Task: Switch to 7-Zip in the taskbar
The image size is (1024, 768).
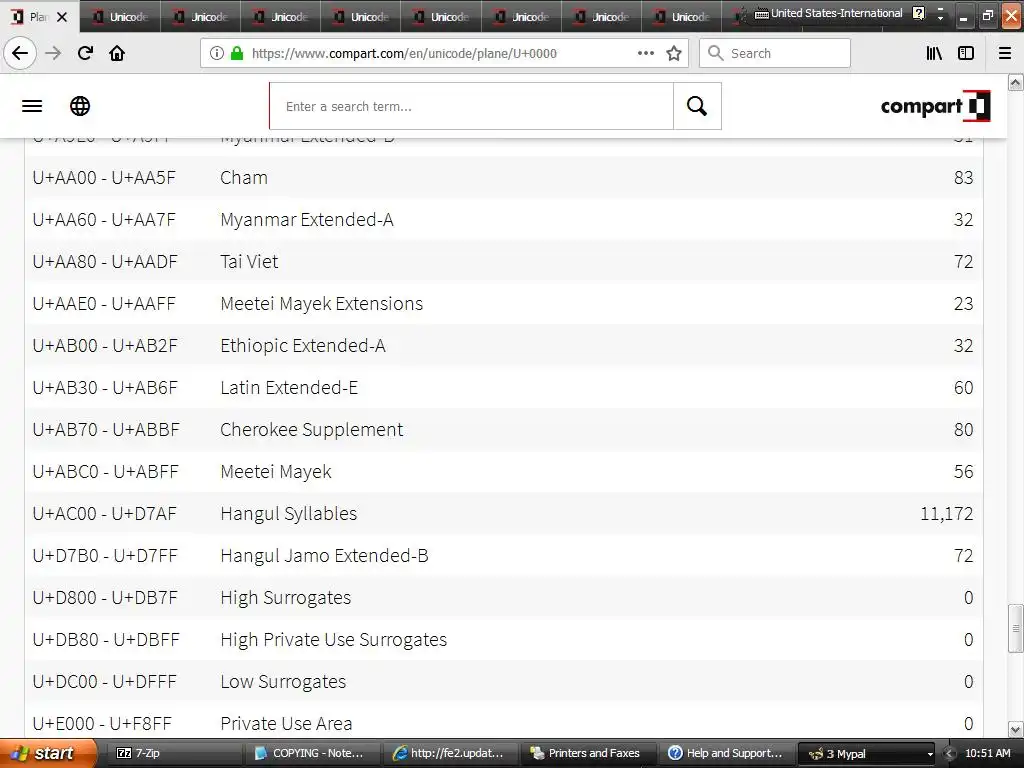Action: point(175,753)
